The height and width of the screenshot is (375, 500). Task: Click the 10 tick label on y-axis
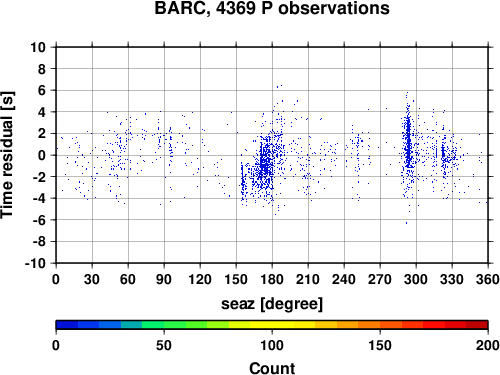tap(38, 47)
